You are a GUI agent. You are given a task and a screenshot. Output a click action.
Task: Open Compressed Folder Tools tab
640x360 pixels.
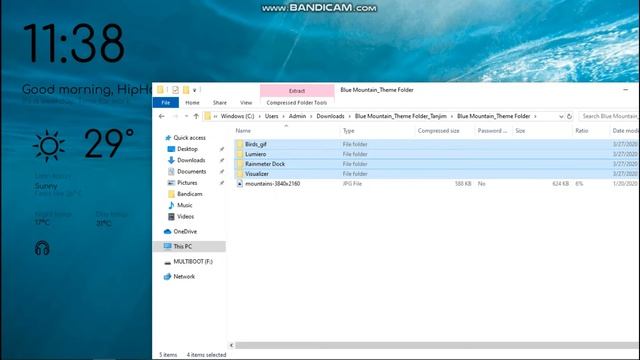297,102
